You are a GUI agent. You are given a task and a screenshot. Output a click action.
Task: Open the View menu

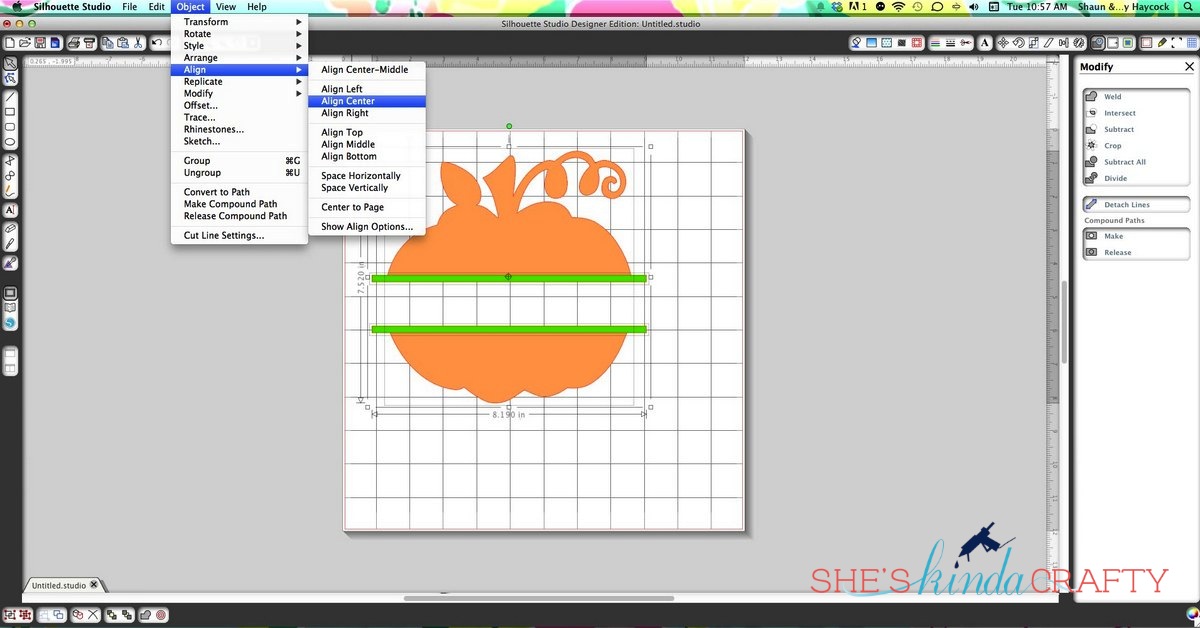click(x=226, y=7)
